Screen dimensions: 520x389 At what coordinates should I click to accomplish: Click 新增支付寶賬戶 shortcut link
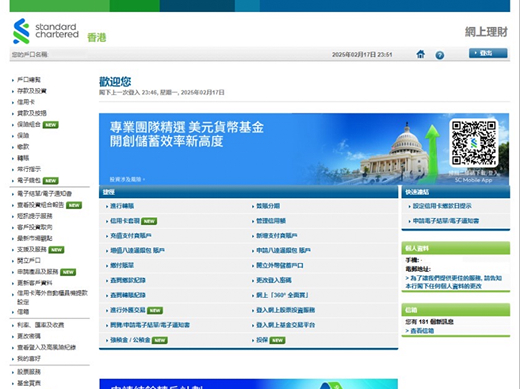pos(277,236)
